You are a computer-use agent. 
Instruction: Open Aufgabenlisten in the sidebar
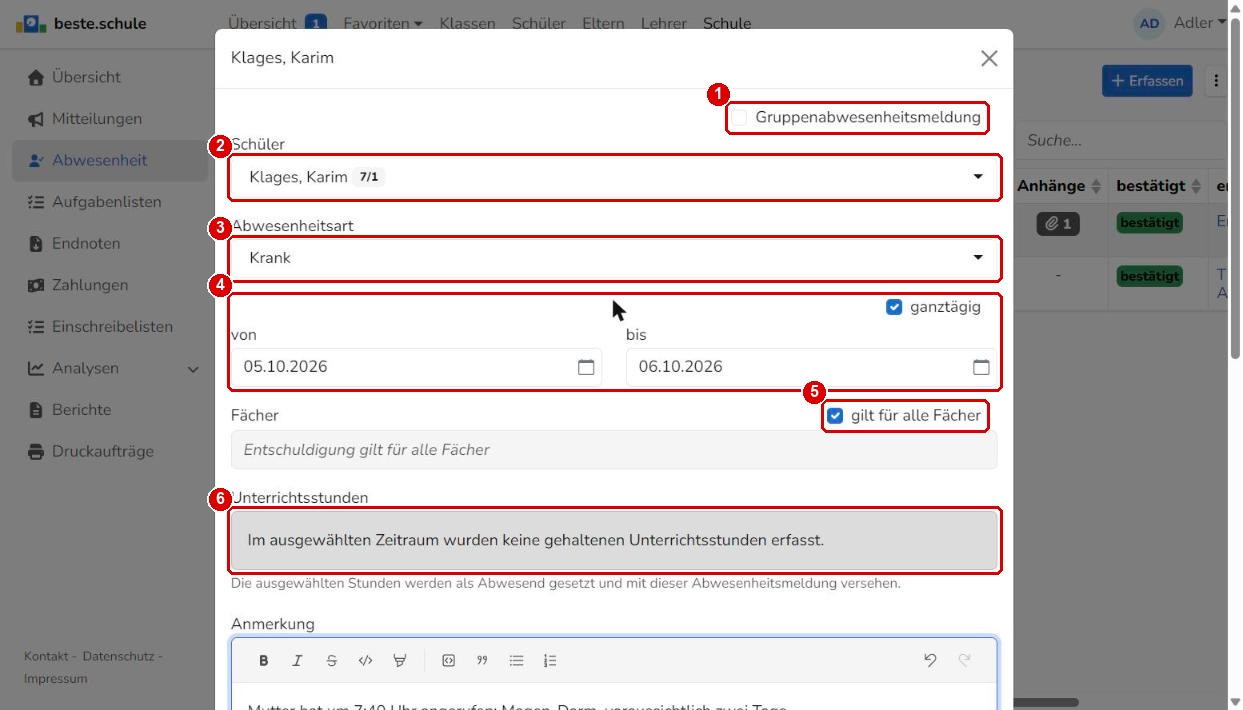click(x=110, y=202)
